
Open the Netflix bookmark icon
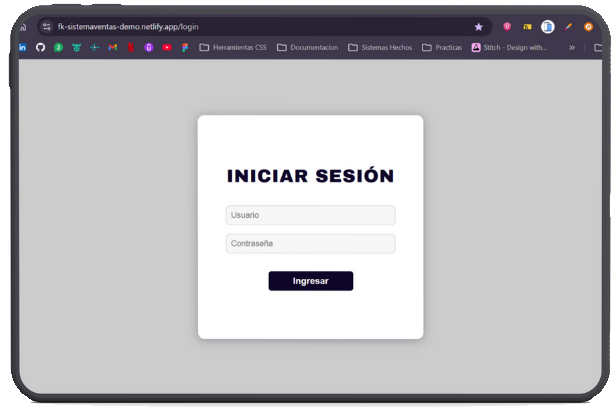pyautogui.click(x=131, y=47)
